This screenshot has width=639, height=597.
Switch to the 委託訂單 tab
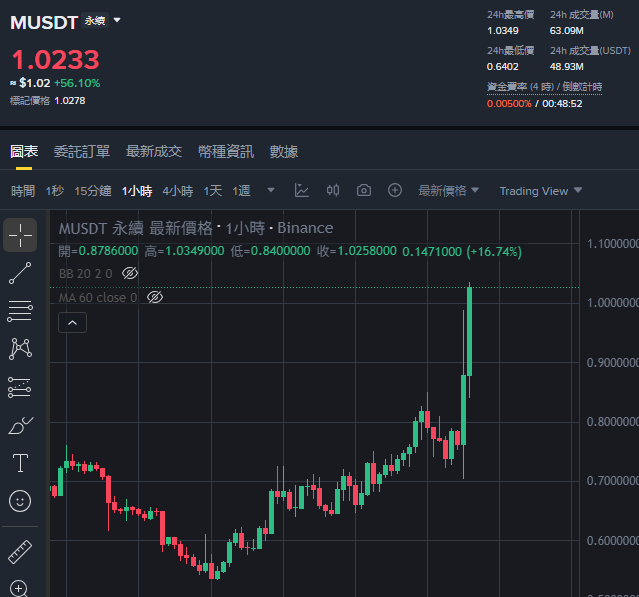click(x=82, y=152)
